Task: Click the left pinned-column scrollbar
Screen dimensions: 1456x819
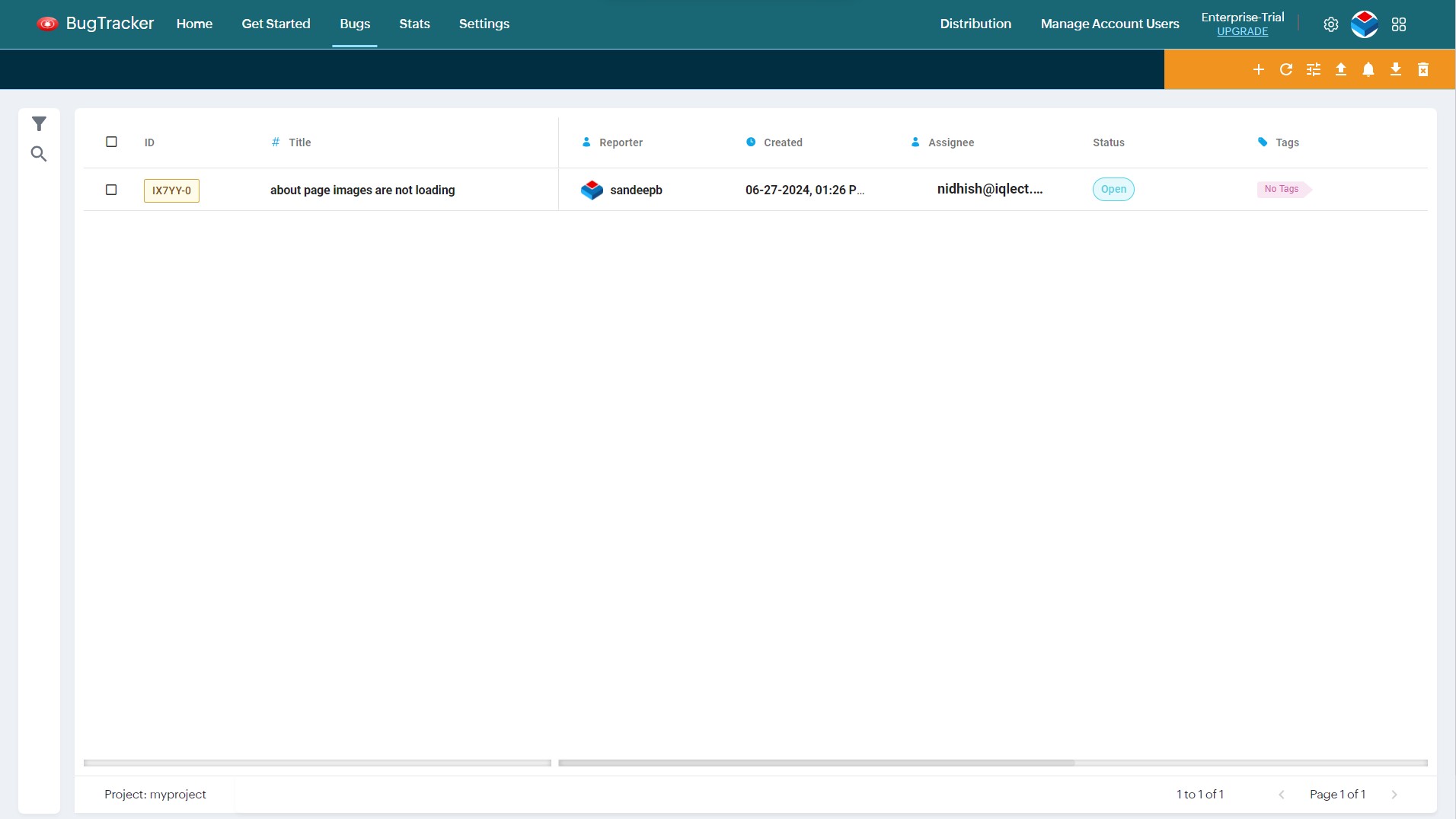Action: tap(317, 763)
